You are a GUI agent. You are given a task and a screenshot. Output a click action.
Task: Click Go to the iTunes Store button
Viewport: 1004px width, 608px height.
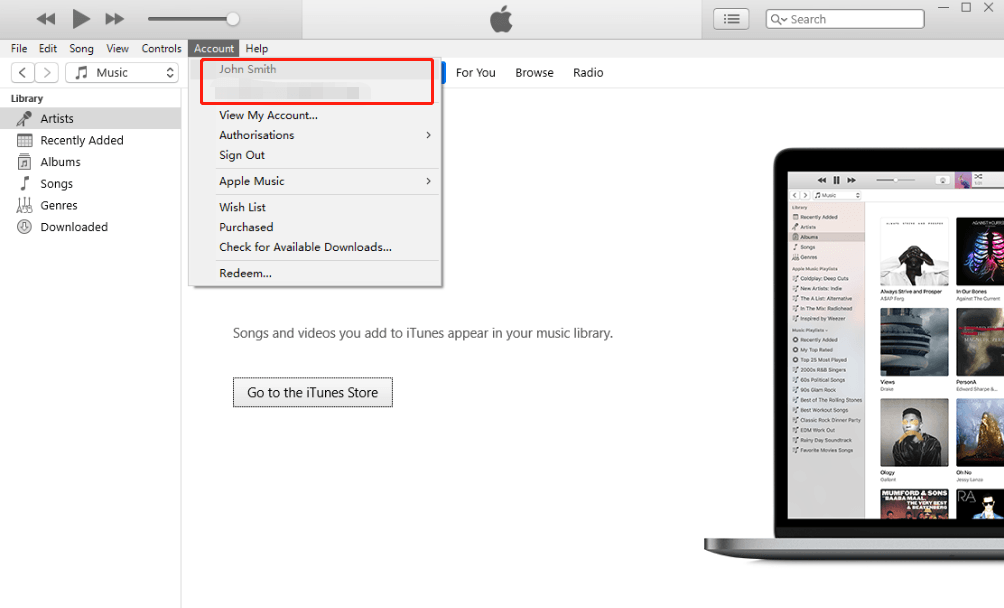pyautogui.click(x=312, y=392)
